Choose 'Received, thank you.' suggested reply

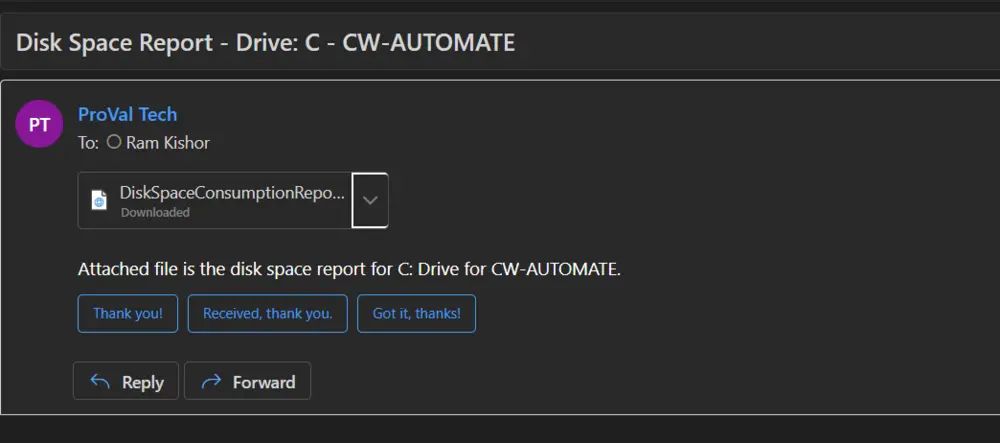(268, 314)
